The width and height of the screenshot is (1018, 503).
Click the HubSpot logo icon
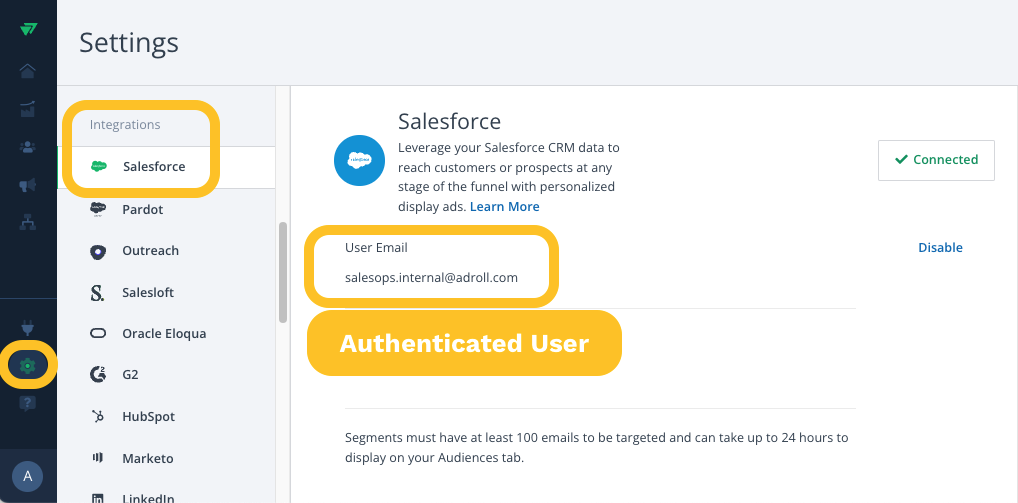click(x=98, y=417)
